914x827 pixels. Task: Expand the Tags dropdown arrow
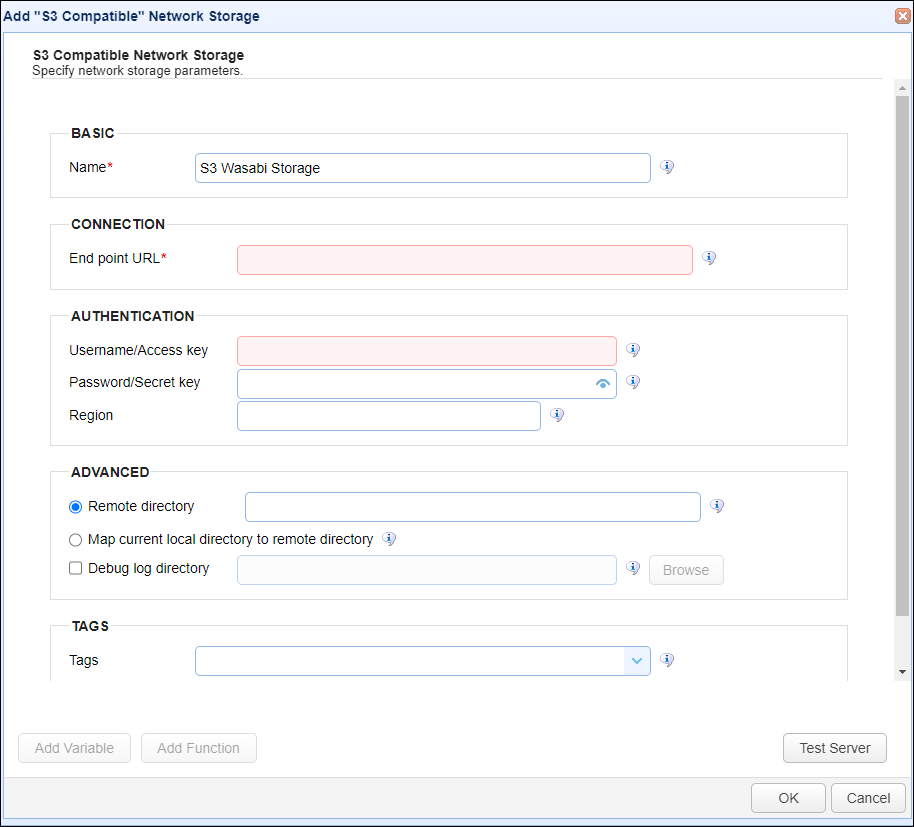click(x=637, y=661)
